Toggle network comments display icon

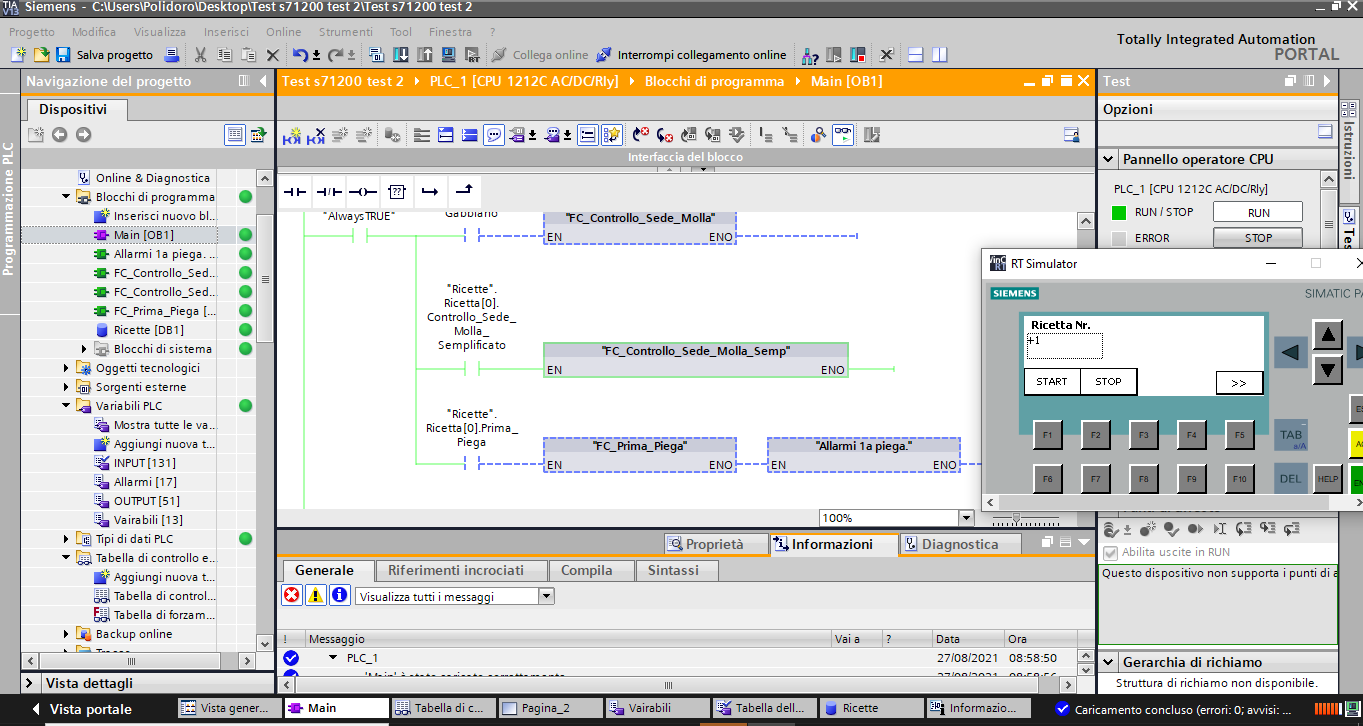click(x=494, y=134)
